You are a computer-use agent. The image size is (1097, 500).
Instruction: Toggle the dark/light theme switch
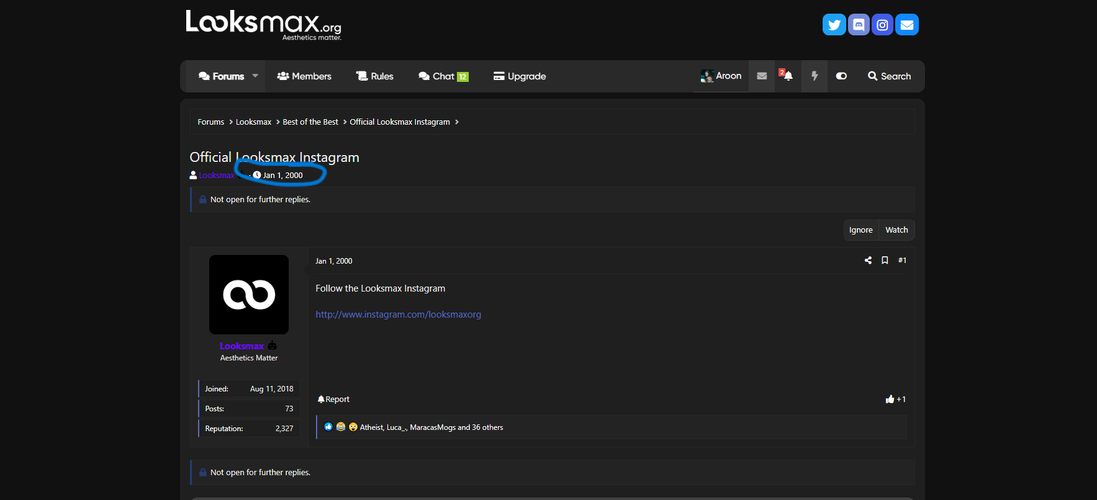(x=841, y=76)
